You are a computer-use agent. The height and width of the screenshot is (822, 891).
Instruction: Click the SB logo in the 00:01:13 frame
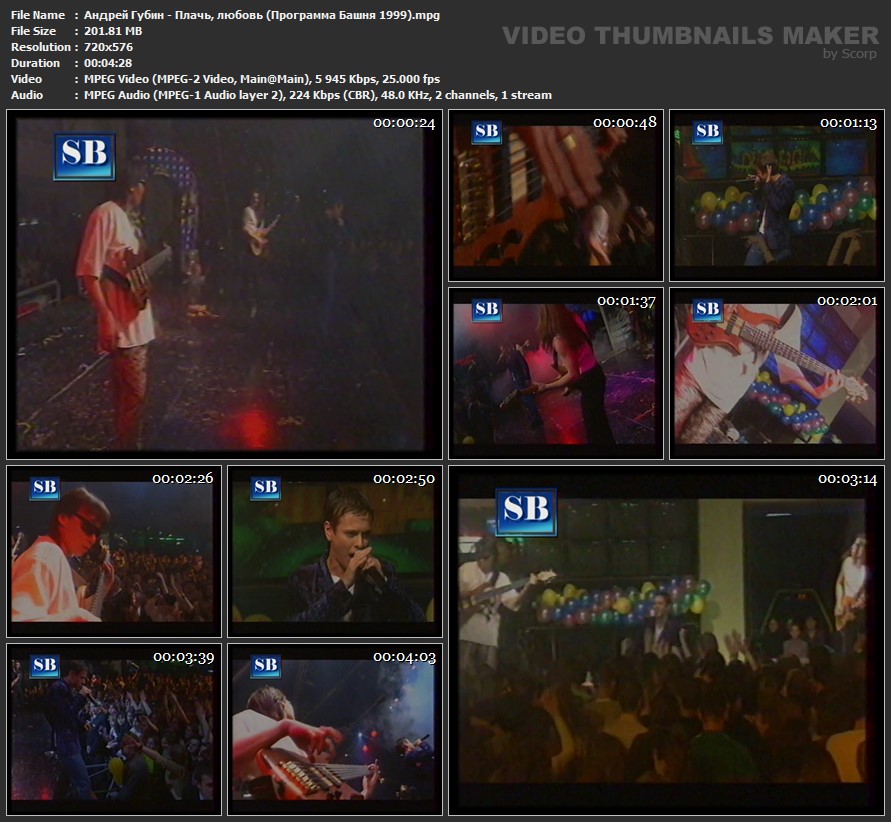708,132
